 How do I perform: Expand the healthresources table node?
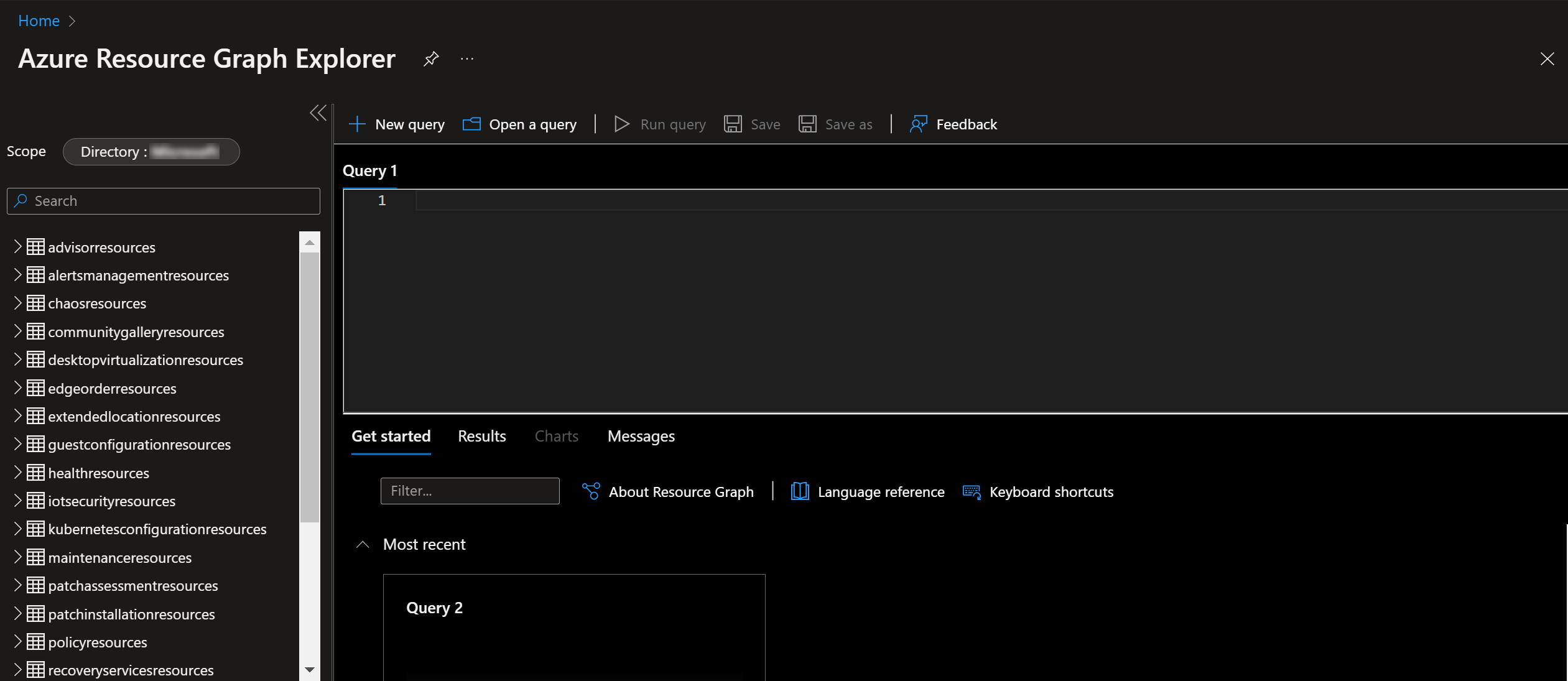coord(17,473)
